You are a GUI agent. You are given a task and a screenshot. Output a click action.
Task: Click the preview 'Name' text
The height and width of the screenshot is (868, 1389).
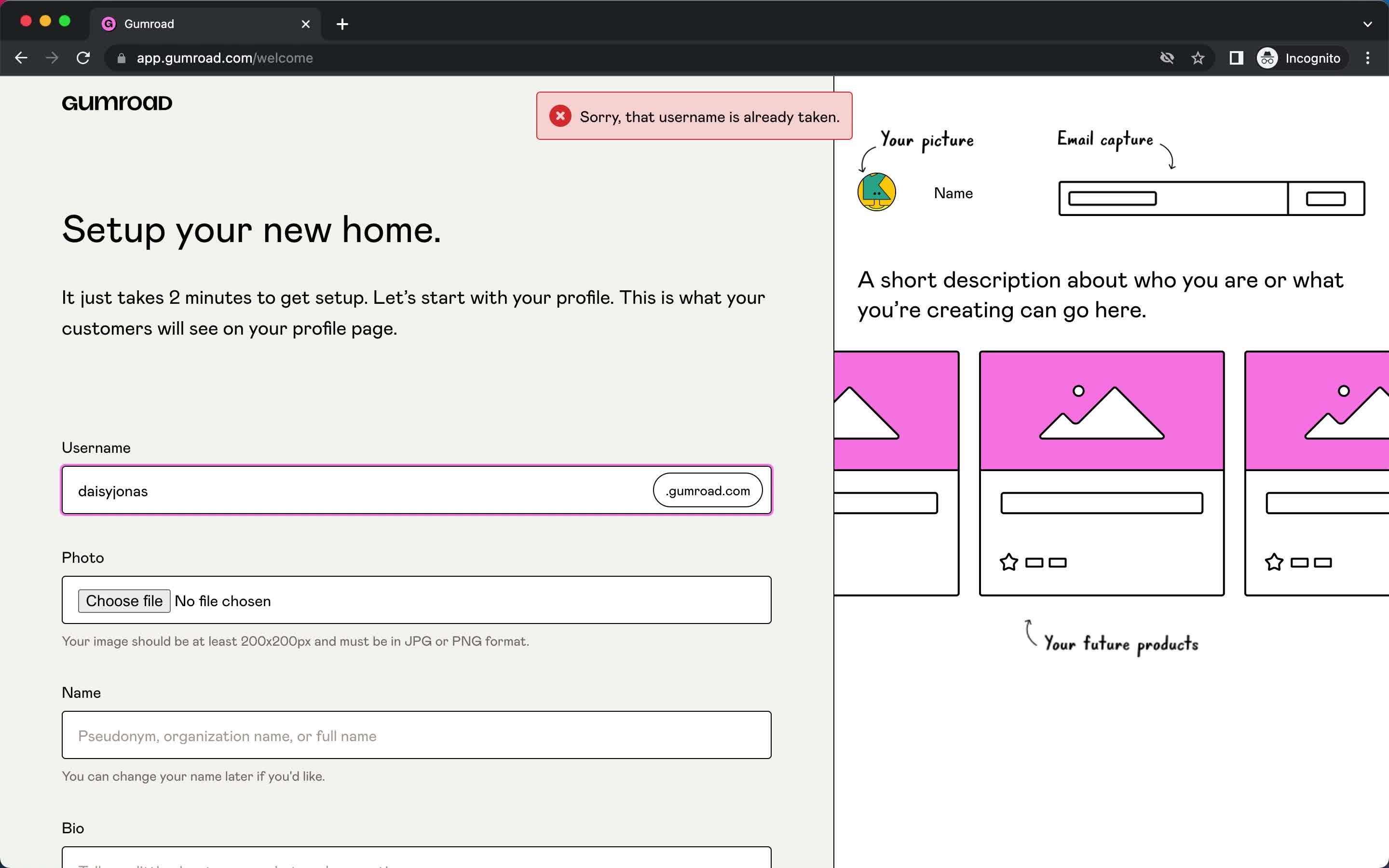pos(953,193)
